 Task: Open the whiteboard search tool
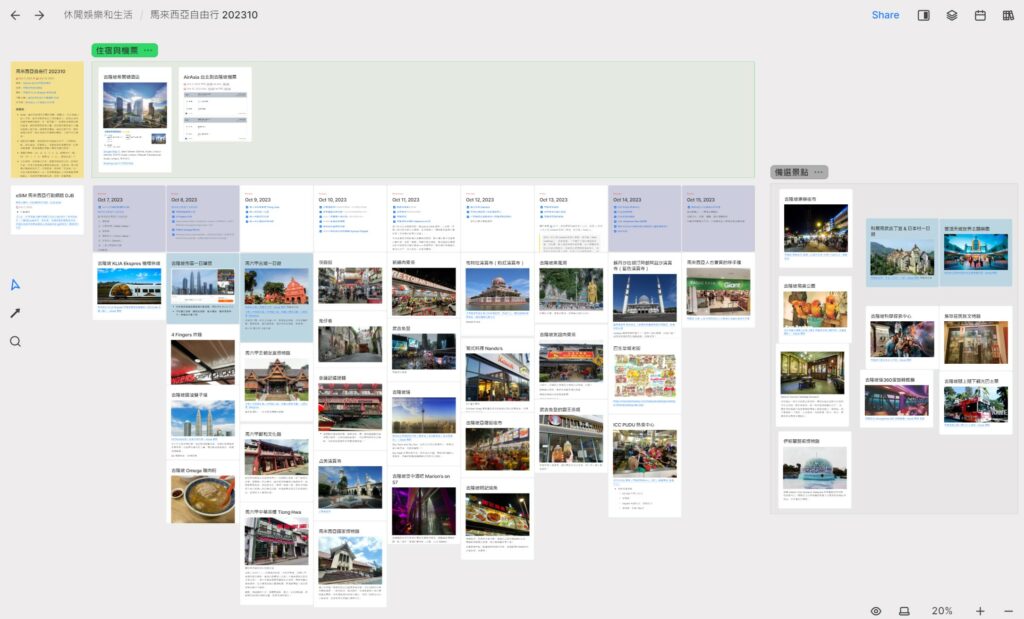tap(15, 341)
